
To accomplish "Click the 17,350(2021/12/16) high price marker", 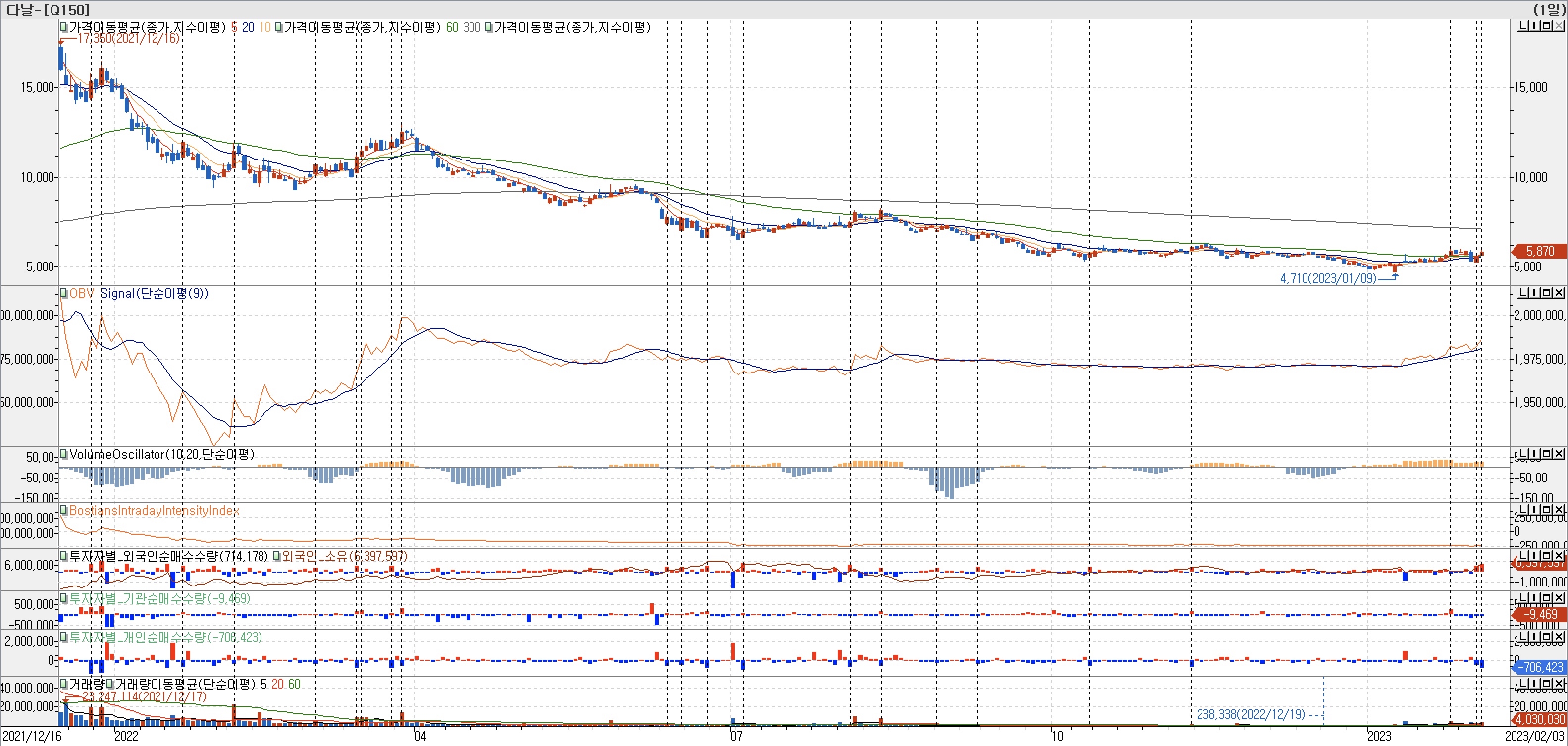I will click(128, 38).
